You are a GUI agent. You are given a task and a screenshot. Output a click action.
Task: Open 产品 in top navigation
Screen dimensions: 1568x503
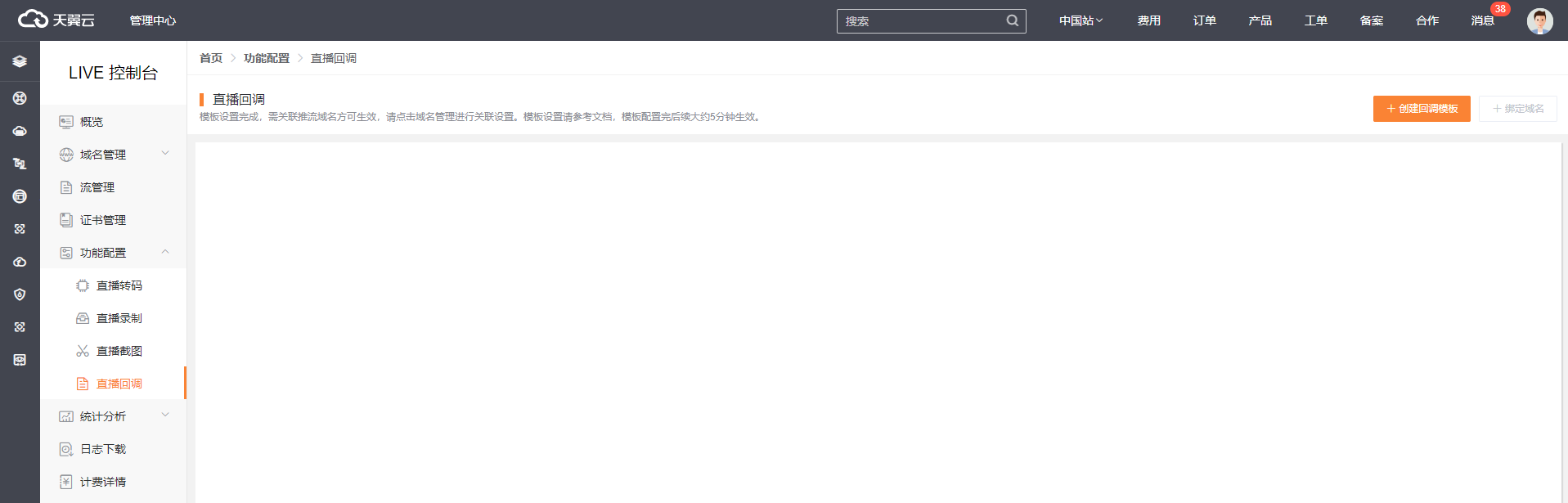(x=1260, y=20)
